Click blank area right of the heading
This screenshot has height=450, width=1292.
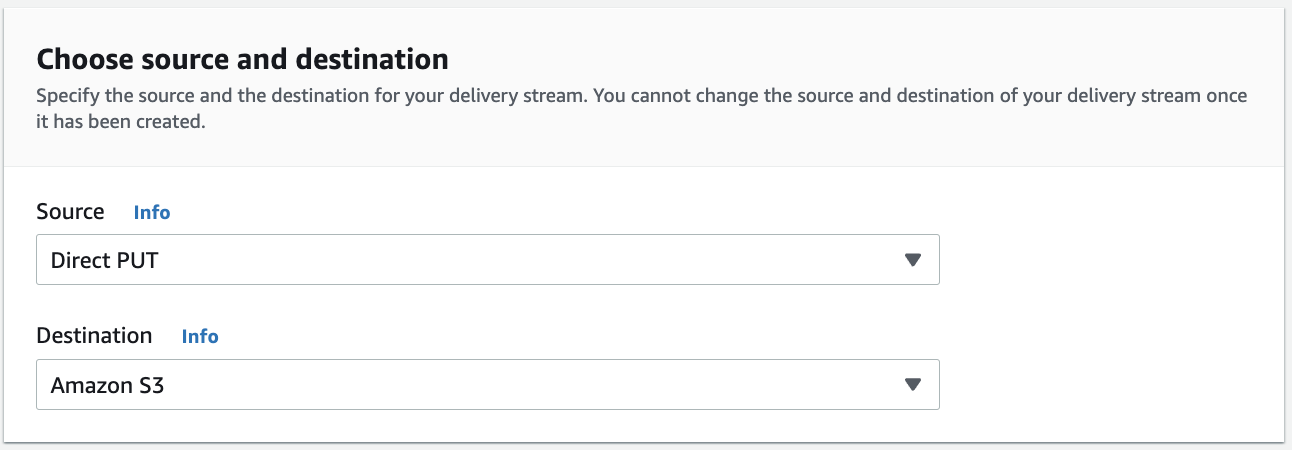[850, 59]
